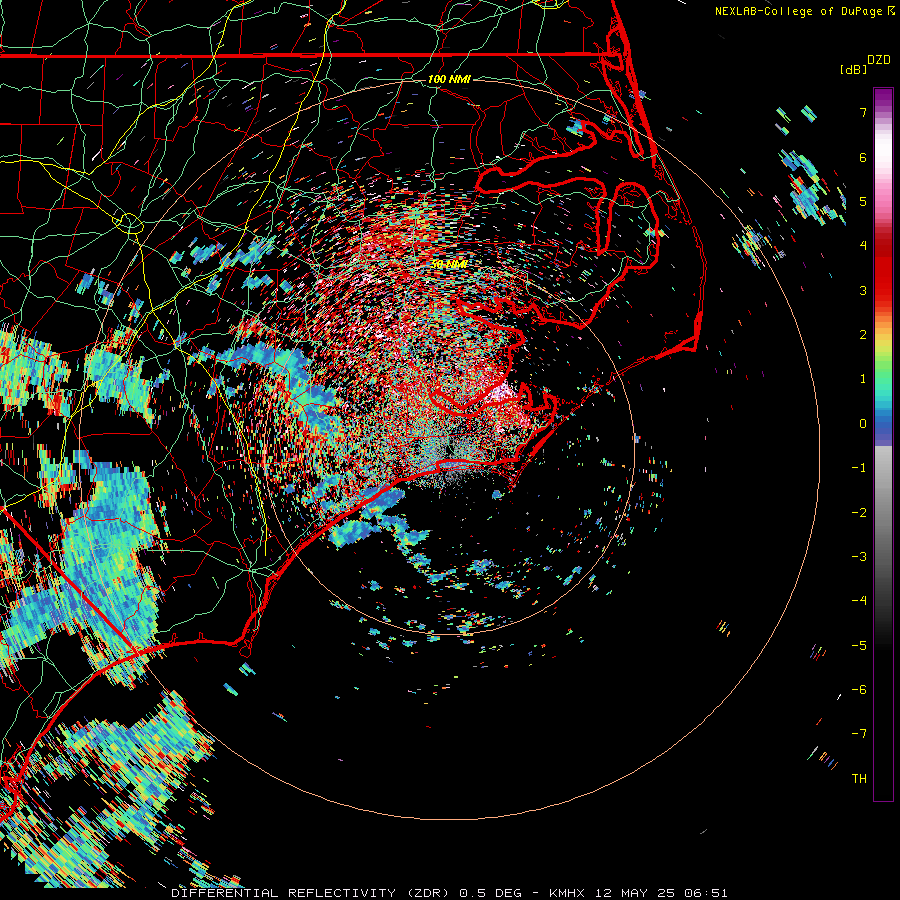Select the 2 value on the dB scale
This screenshot has height=900, width=900.
click(863, 335)
